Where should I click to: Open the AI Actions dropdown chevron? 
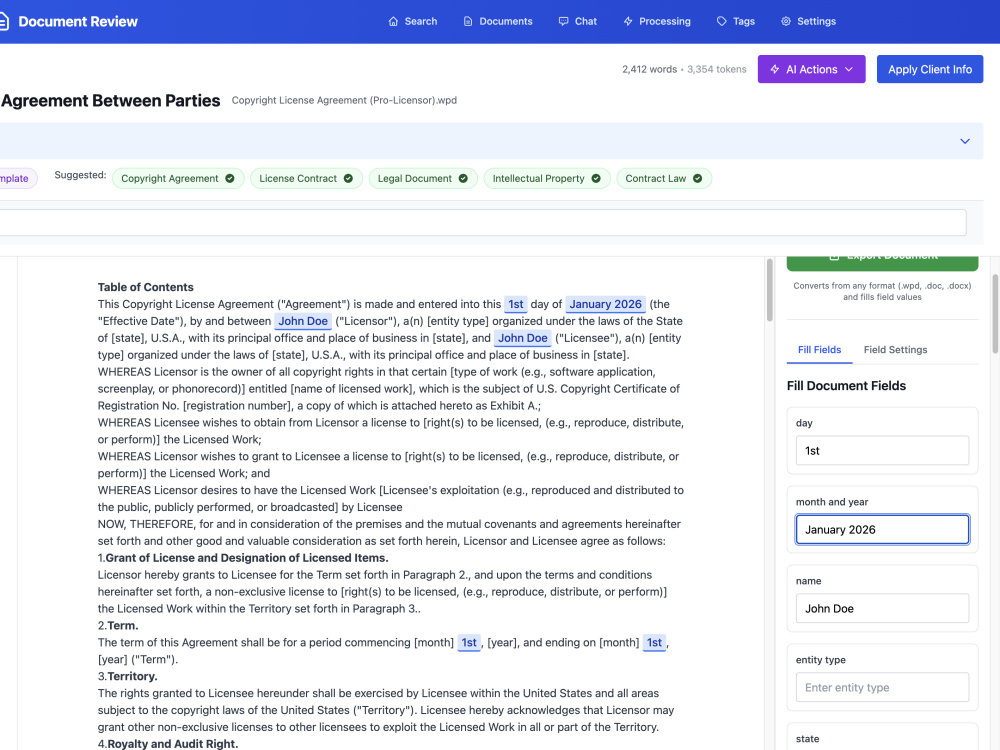pyautogui.click(x=849, y=70)
